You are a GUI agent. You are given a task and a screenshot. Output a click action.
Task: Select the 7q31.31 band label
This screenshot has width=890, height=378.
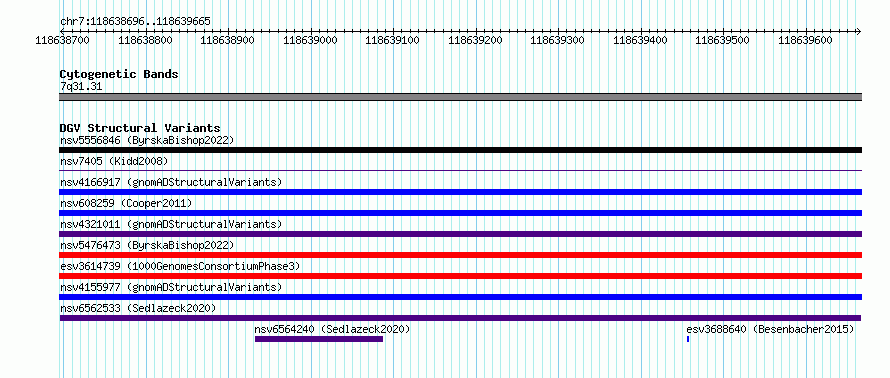click(x=81, y=87)
